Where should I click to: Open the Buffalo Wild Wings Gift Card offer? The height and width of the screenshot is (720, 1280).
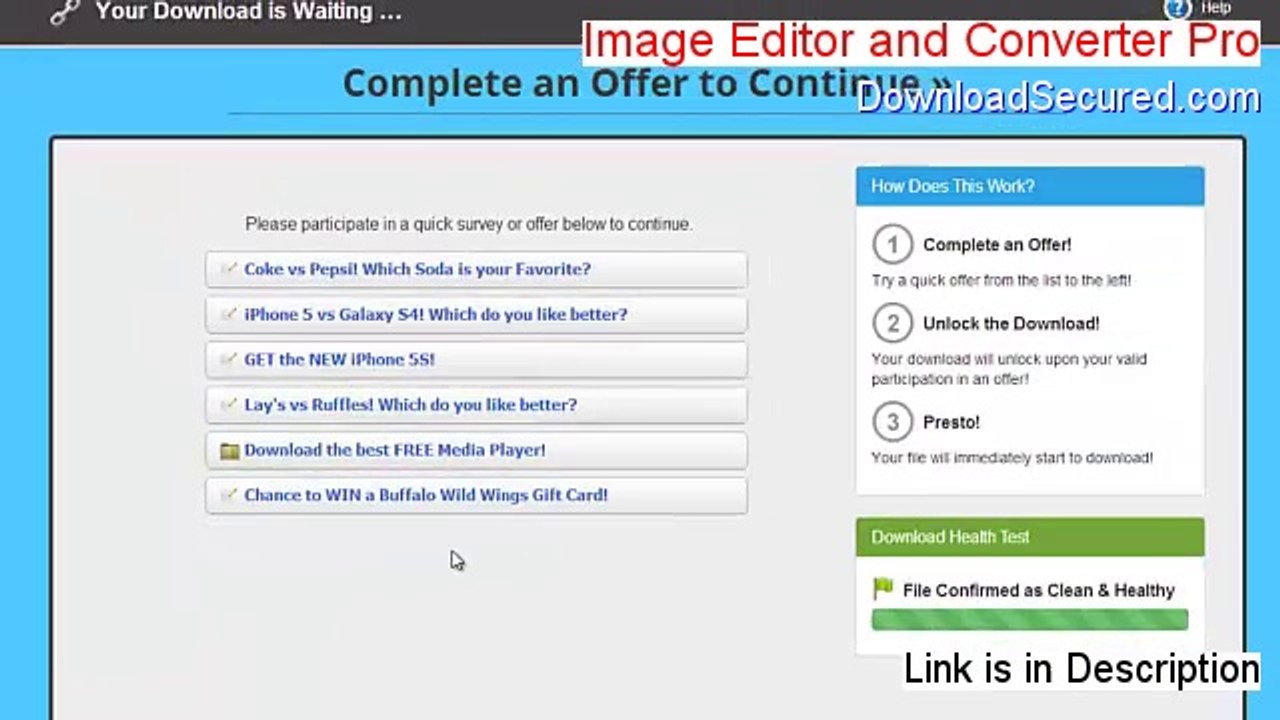click(476, 495)
